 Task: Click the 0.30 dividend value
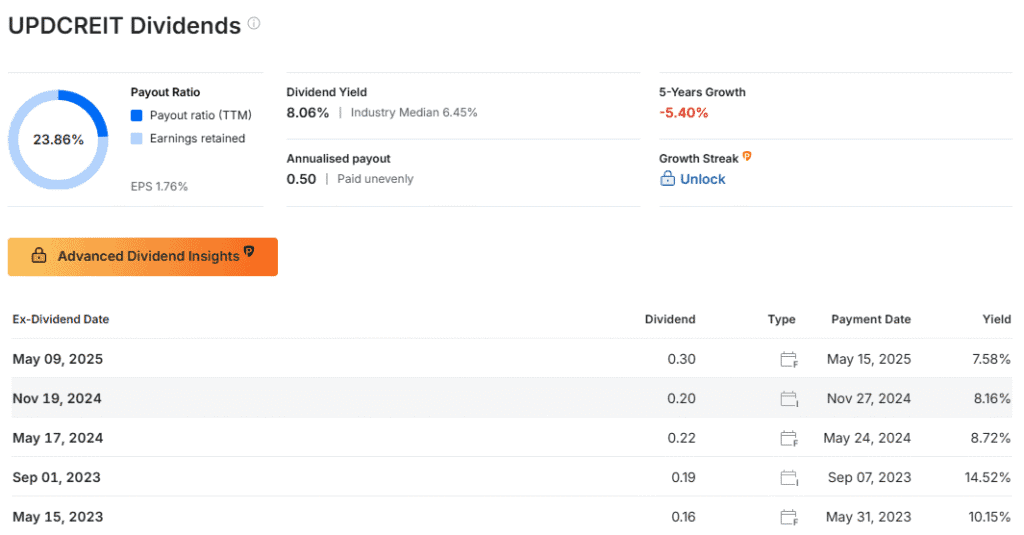pyautogui.click(x=681, y=359)
